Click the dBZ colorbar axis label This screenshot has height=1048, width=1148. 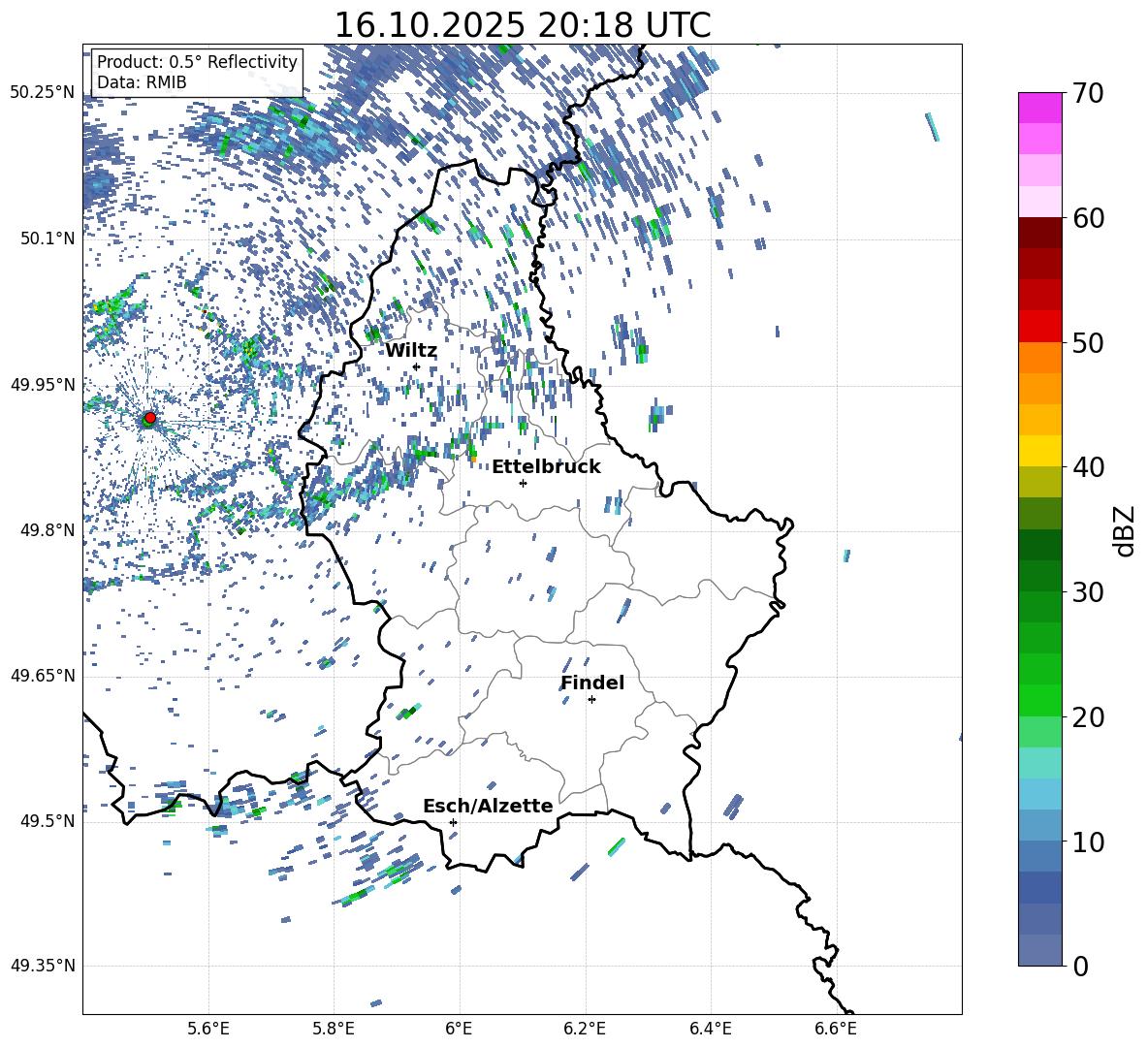1124,531
